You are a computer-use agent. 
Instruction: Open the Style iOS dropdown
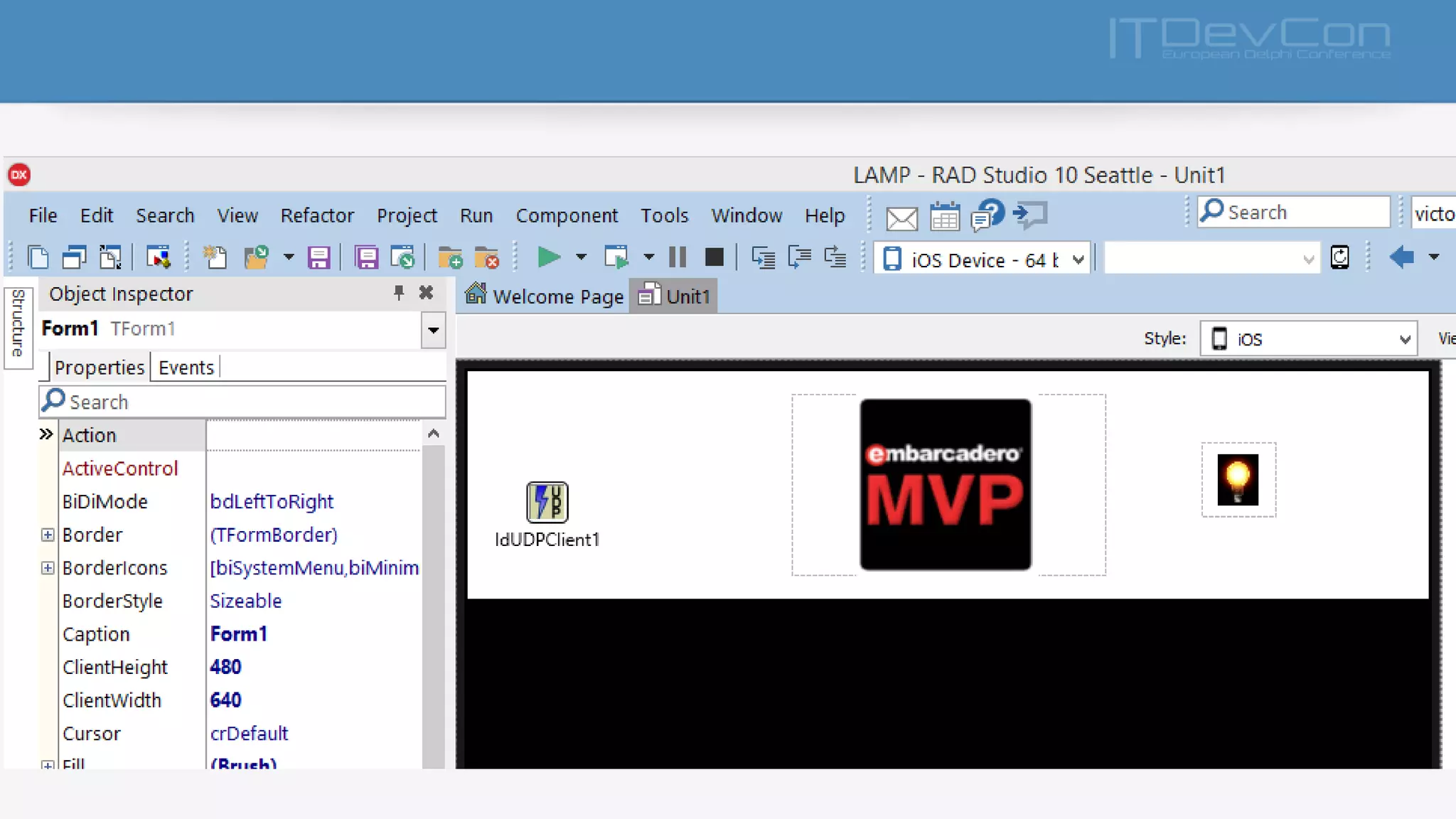click(1404, 339)
